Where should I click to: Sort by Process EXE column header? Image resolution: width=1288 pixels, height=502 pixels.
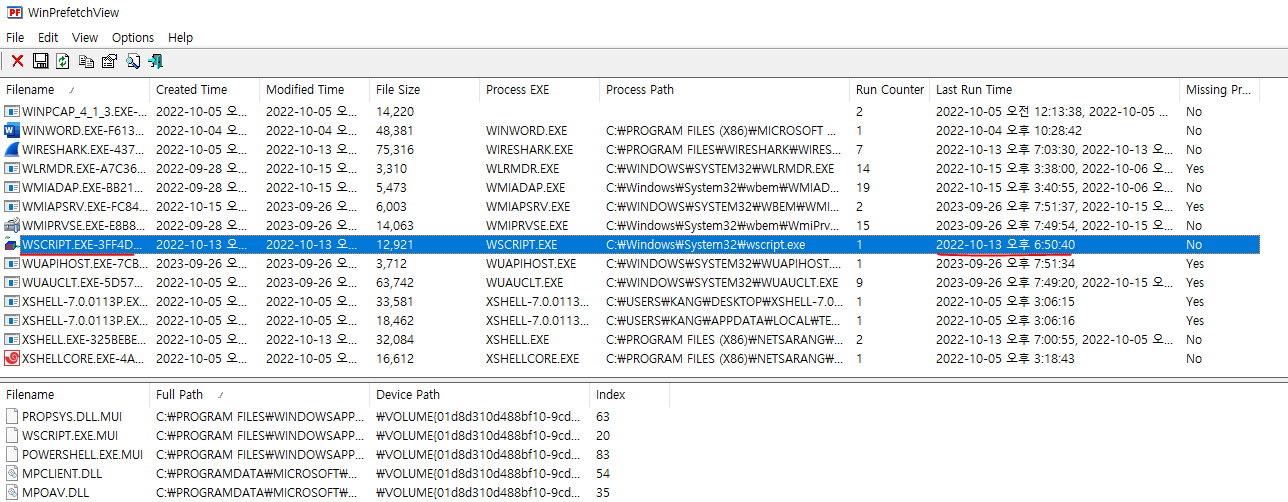click(539, 90)
